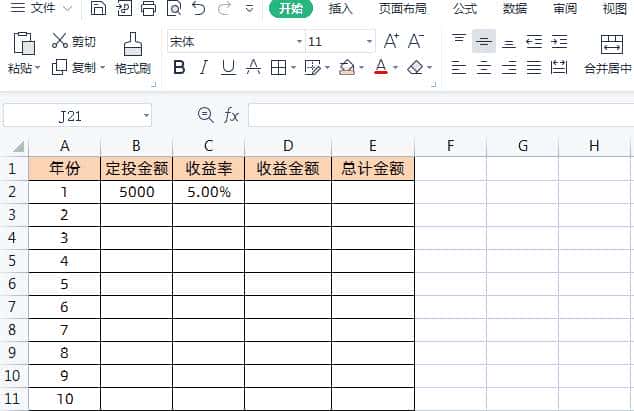Click the align left icon
Screen dimensions: 634x411
pos(459,67)
